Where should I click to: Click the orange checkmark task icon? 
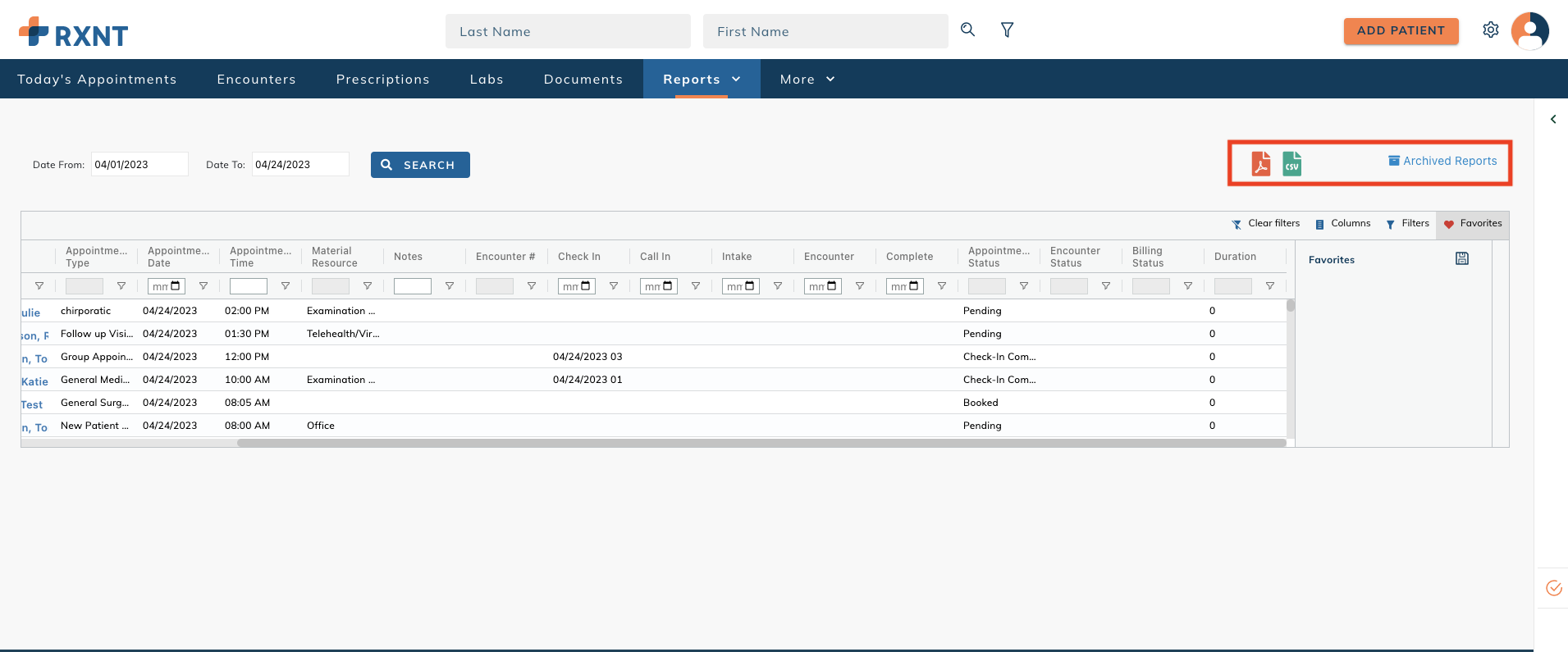tap(1554, 588)
